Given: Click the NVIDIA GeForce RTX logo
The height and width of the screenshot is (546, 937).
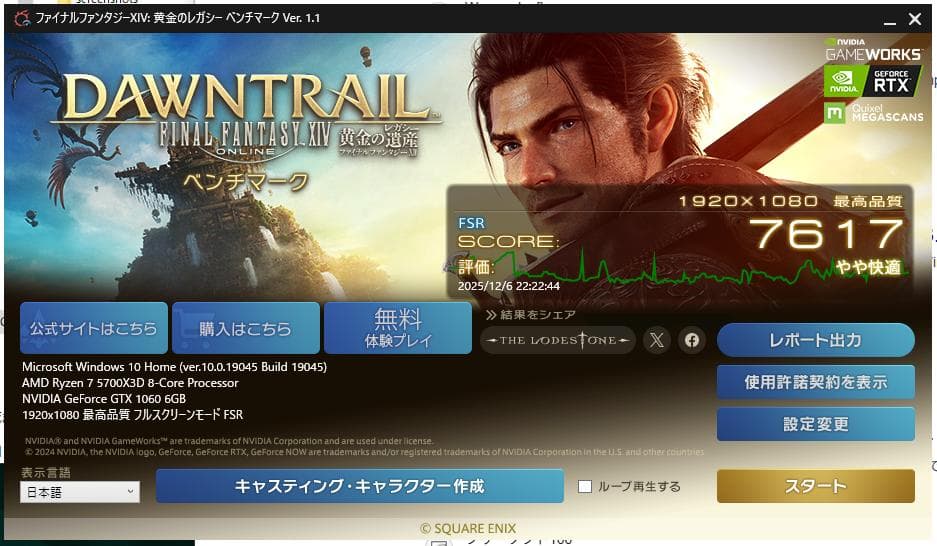Looking at the screenshot, I should point(872,81).
